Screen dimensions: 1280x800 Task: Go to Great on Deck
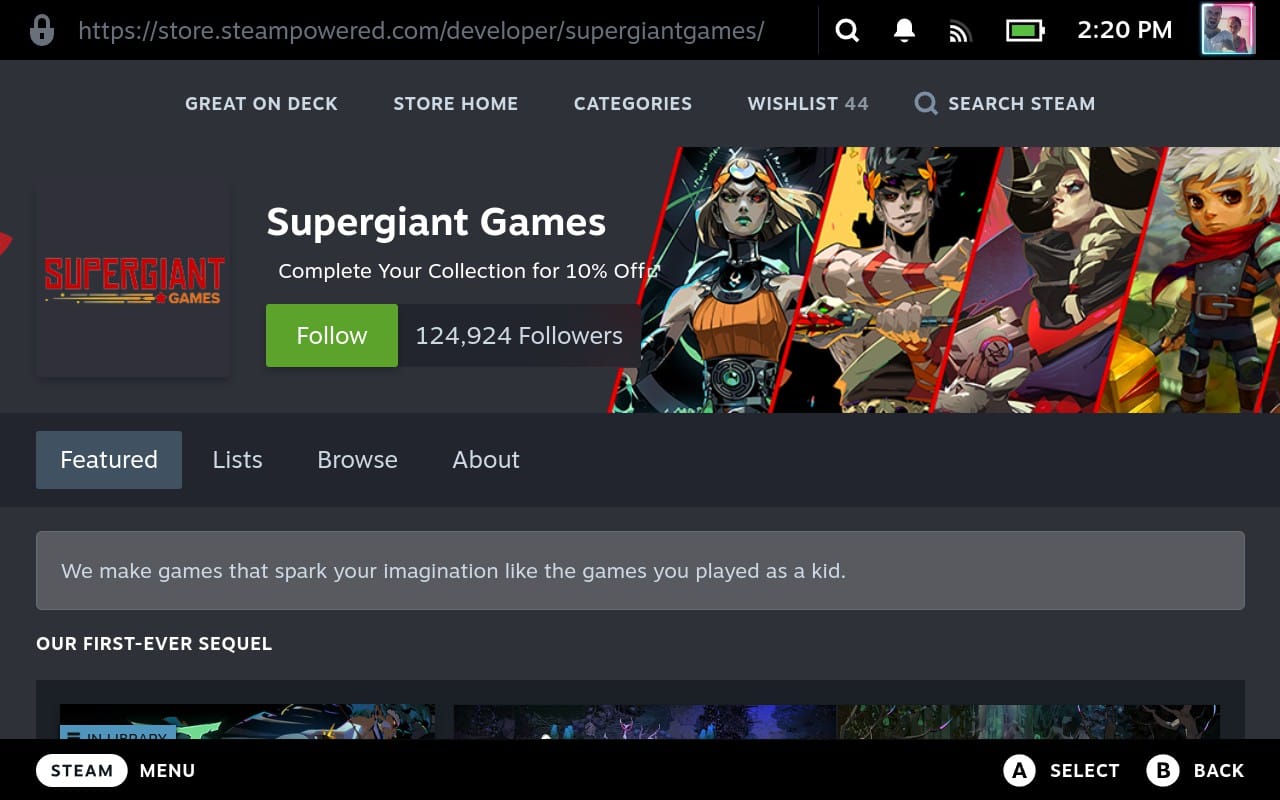261,103
